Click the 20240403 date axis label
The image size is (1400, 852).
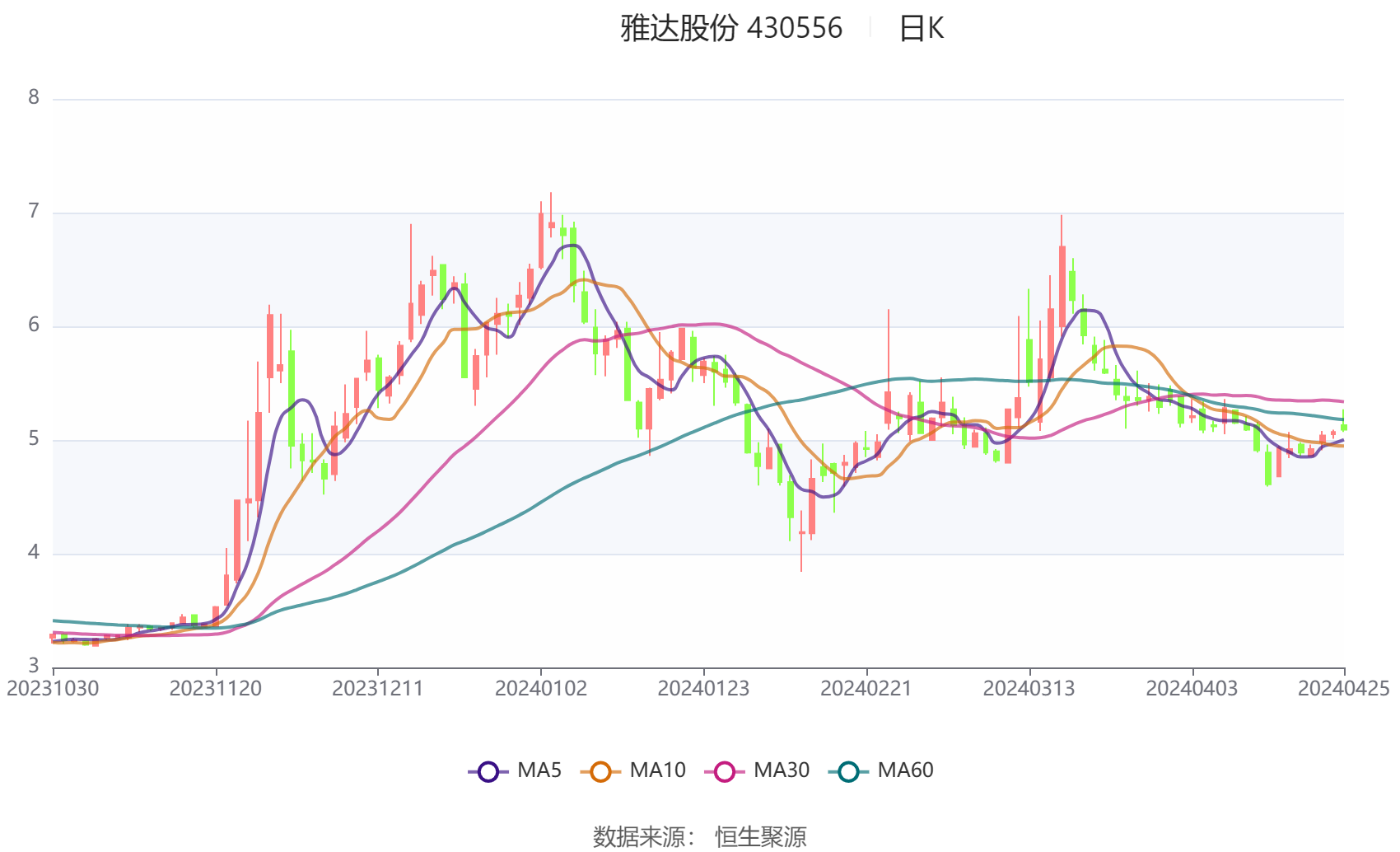click(1192, 689)
